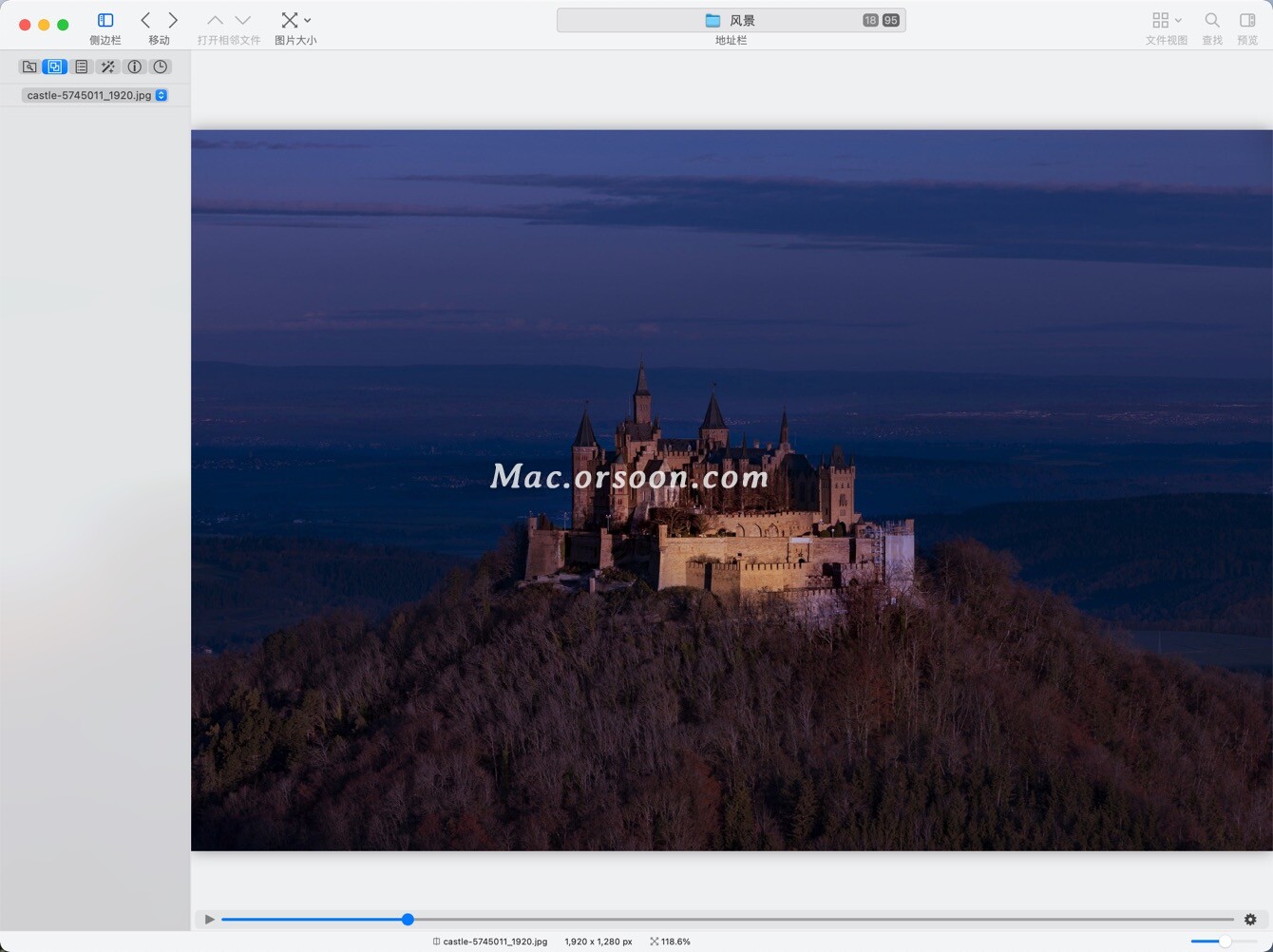Open the list view sidebar tab
This screenshot has width=1273, height=952.
[x=82, y=67]
